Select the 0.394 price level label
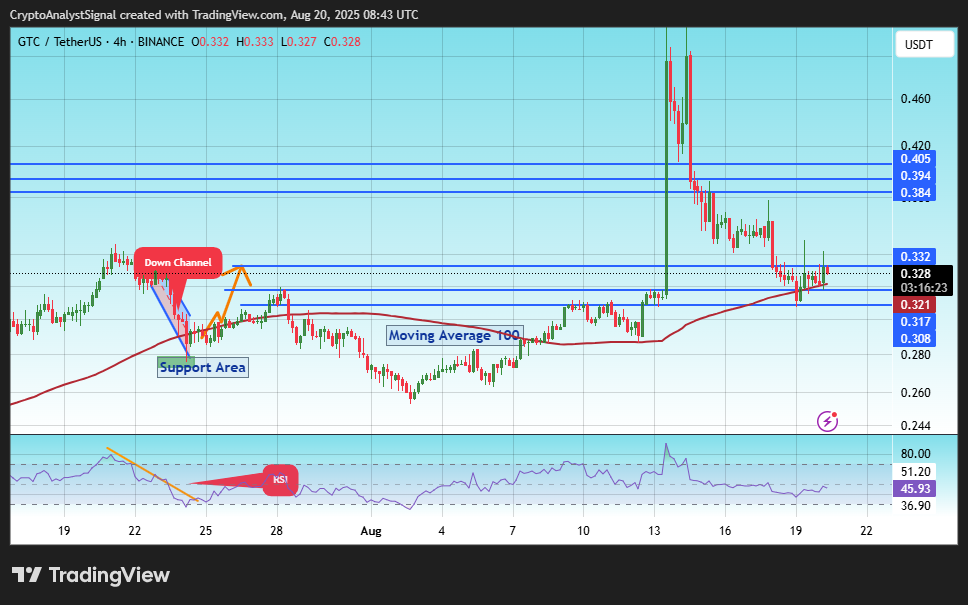Screen dimensions: 968x605 pyautogui.click(x=915, y=176)
